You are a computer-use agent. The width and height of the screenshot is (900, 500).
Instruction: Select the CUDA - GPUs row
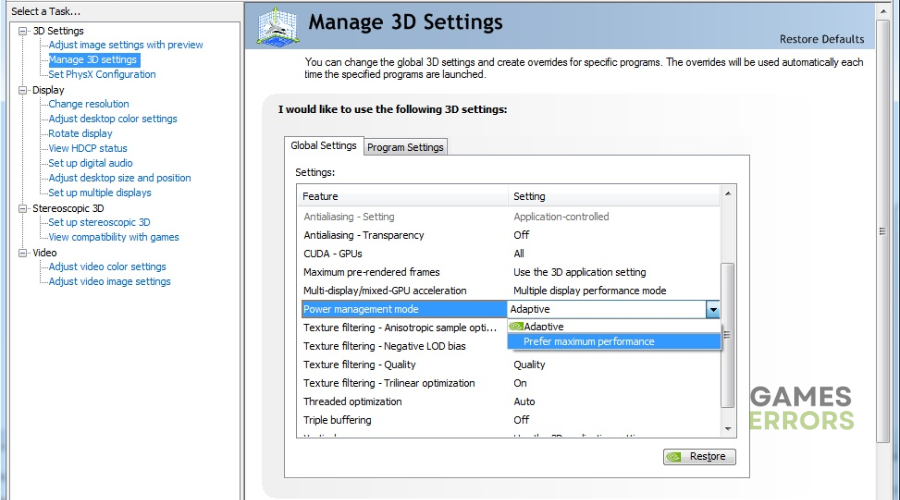[x=511, y=254]
